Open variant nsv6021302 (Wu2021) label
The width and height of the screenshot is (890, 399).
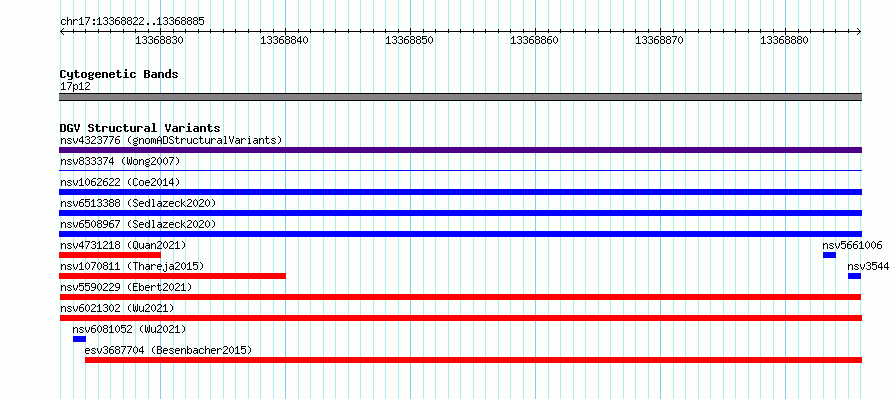[x=117, y=308]
